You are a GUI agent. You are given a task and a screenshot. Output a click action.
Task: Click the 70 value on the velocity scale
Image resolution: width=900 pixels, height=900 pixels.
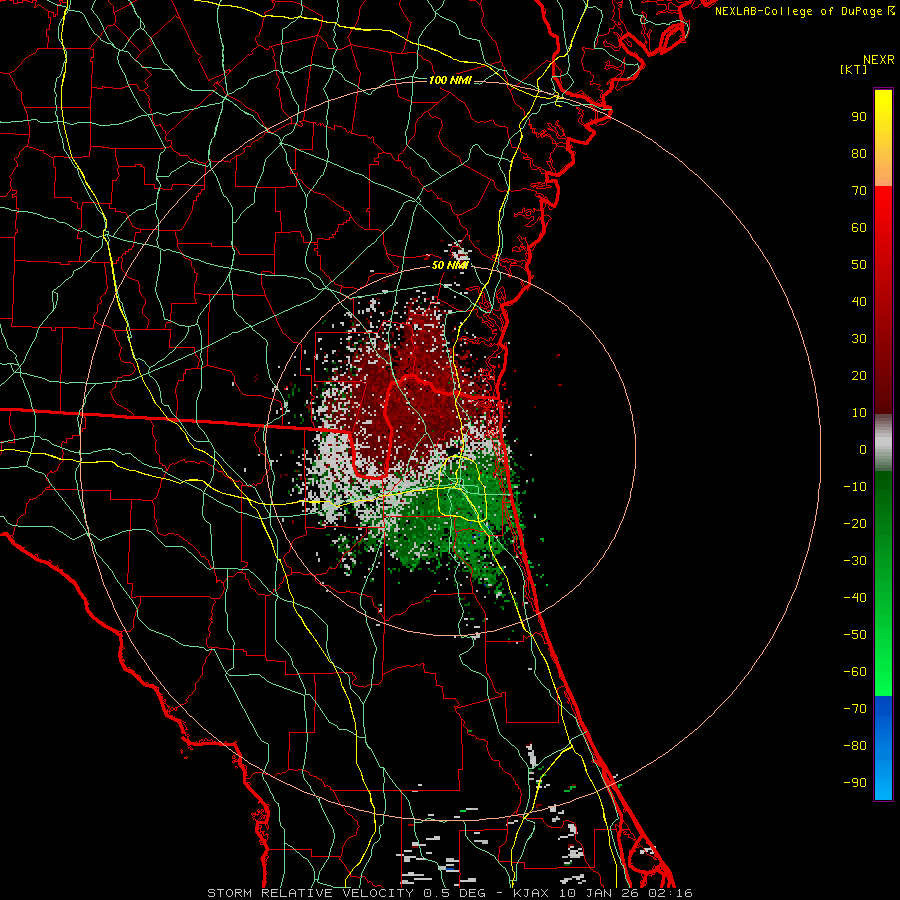point(859,191)
